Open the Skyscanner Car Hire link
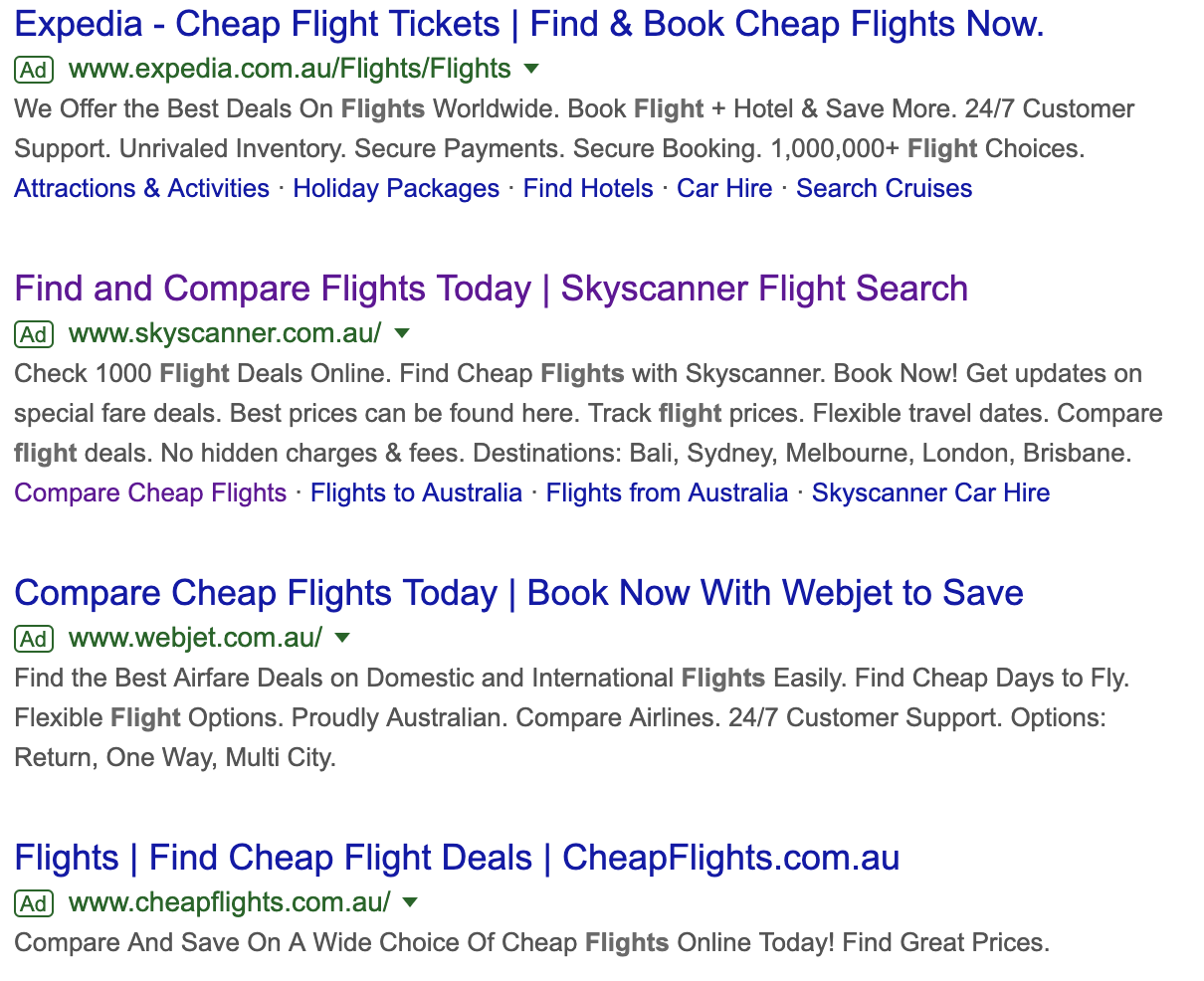 coord(930,493)
